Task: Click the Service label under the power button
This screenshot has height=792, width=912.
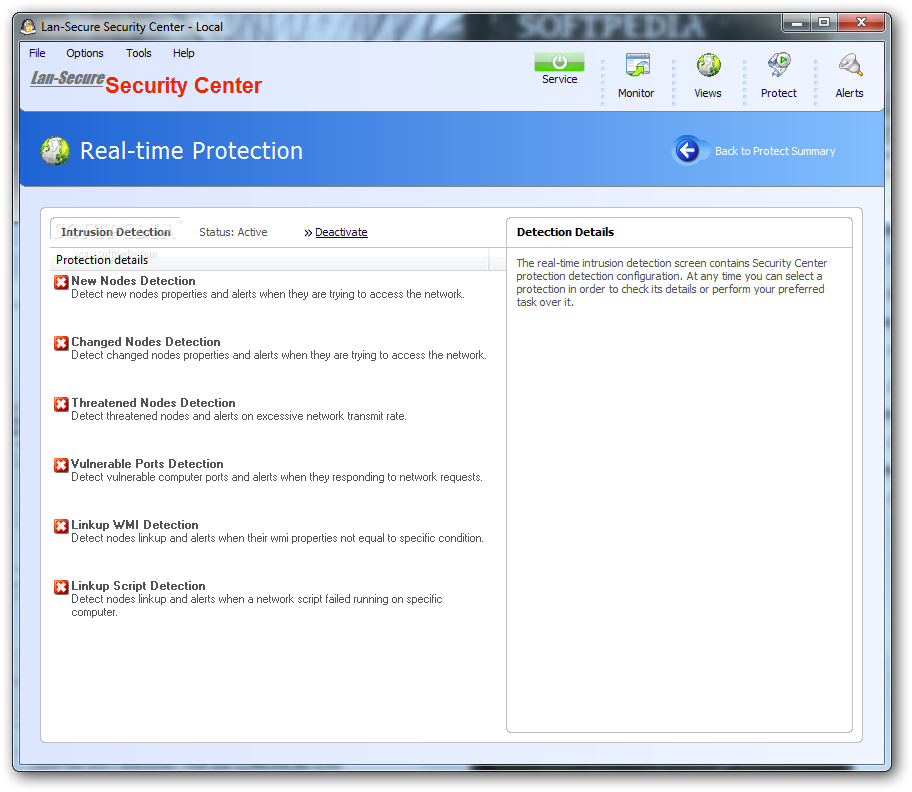Action: tap(560, 79)
